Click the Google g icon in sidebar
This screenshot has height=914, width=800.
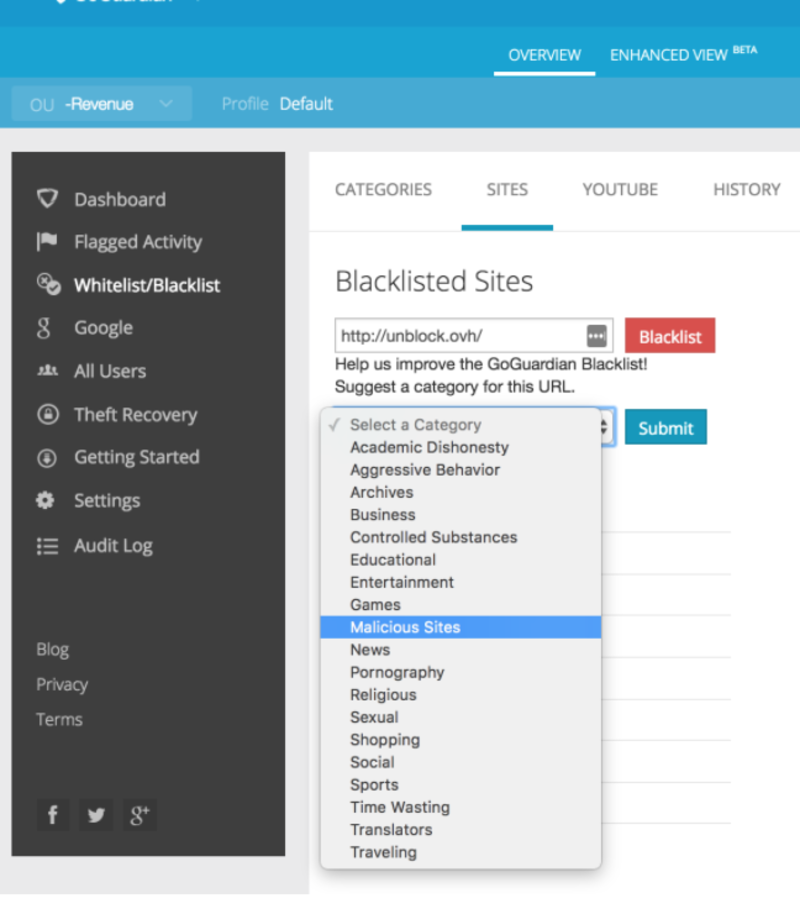[x=44, y=328]
